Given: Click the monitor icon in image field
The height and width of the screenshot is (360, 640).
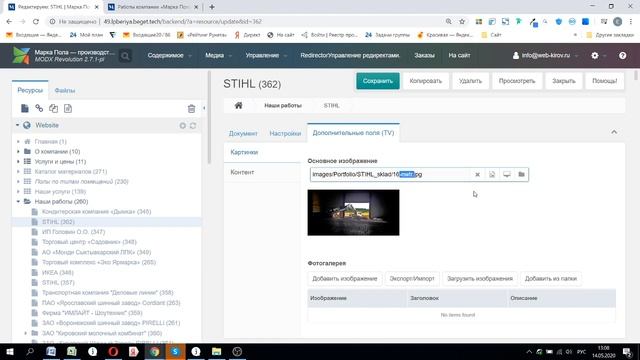Looking at the screenshot, I should coord(507,175).
